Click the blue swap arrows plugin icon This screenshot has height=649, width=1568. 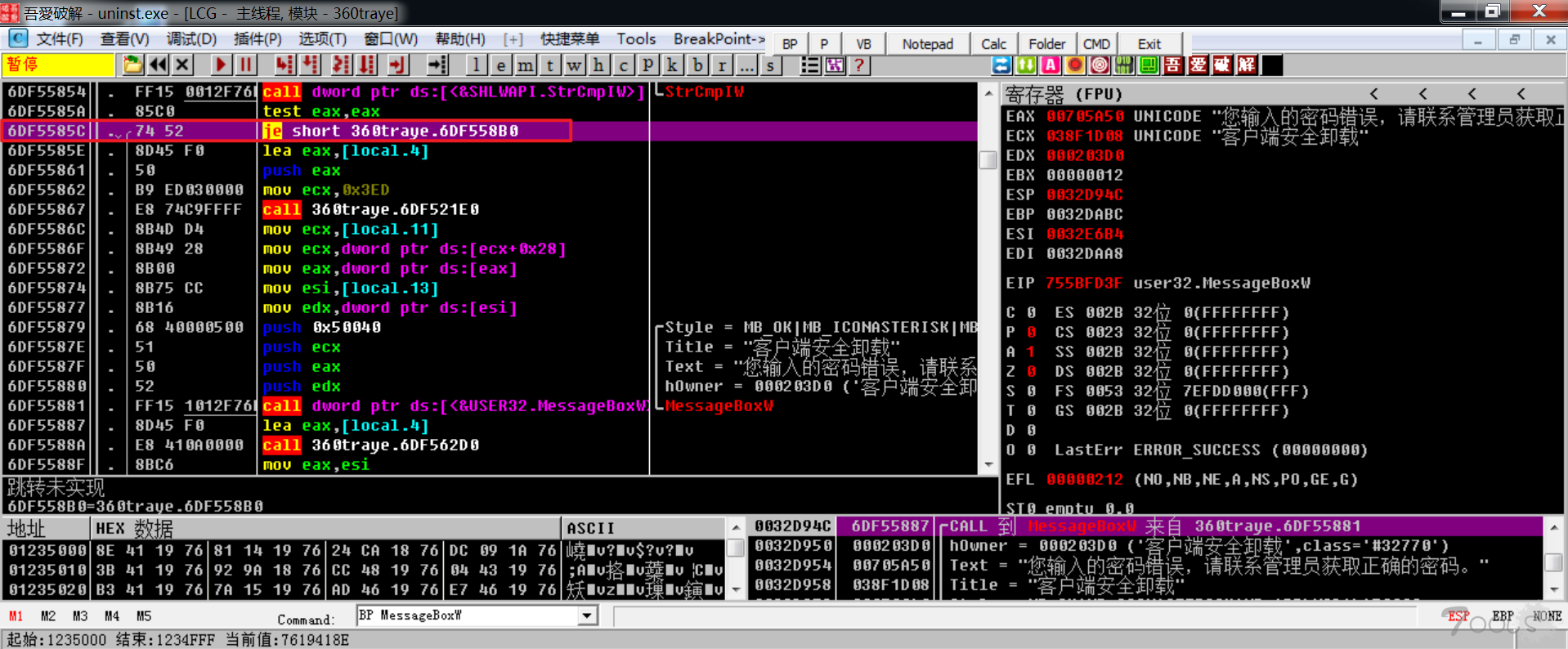[1001, 65]
